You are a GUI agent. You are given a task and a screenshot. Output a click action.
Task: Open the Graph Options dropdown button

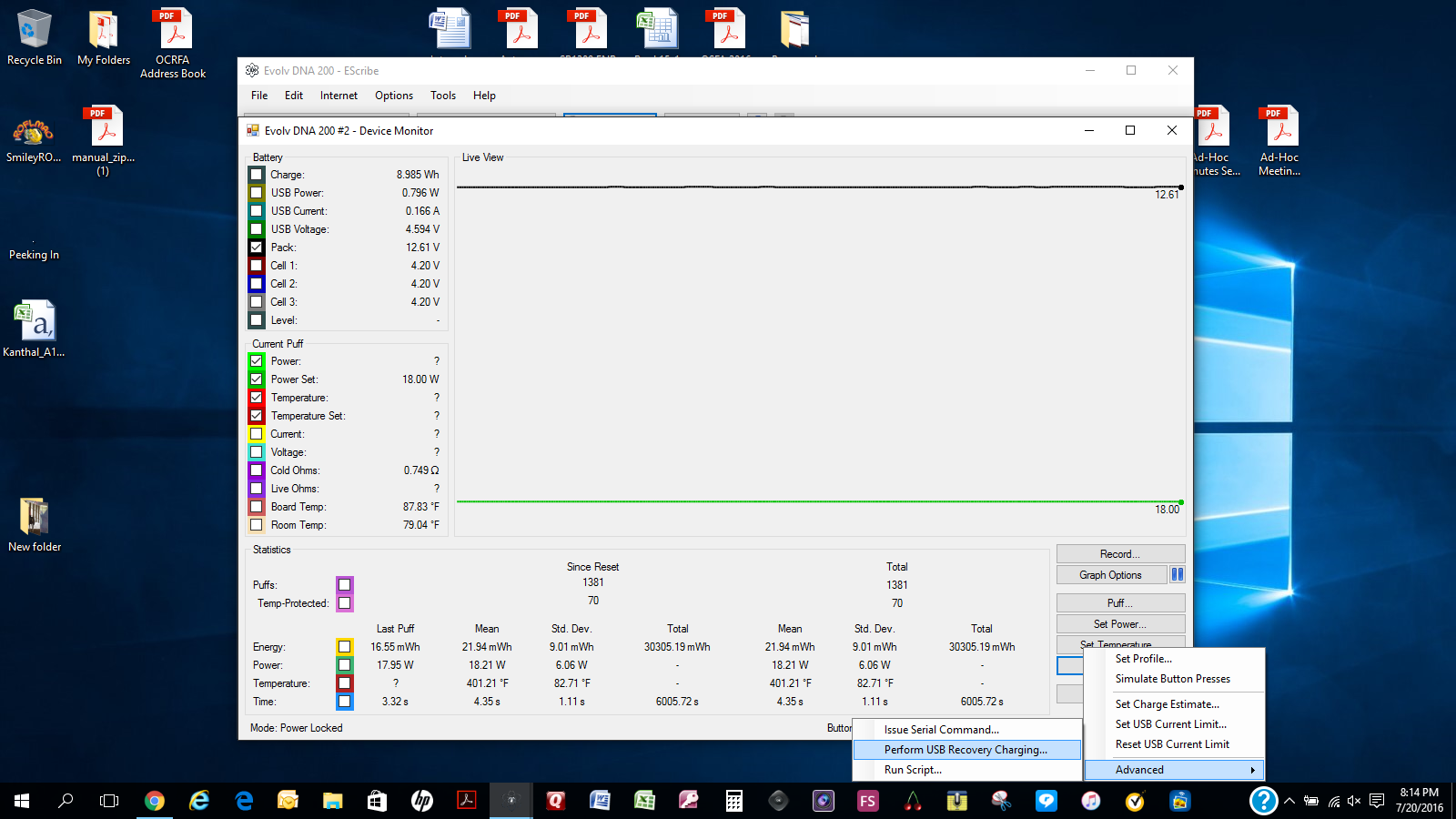[x=1111, y=575]
